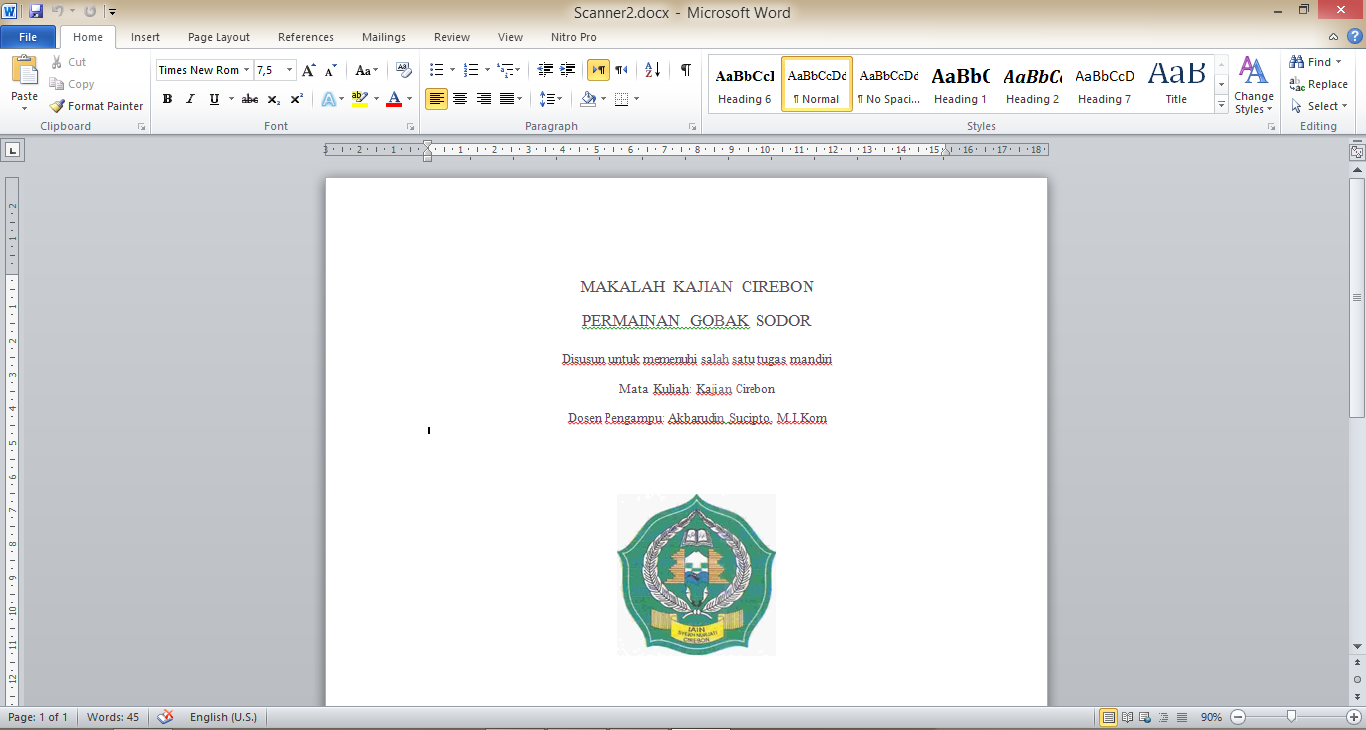The width and height of the screenshot is (1366, 730).
Task: Click the Replace button
Action: [1319, 84]
